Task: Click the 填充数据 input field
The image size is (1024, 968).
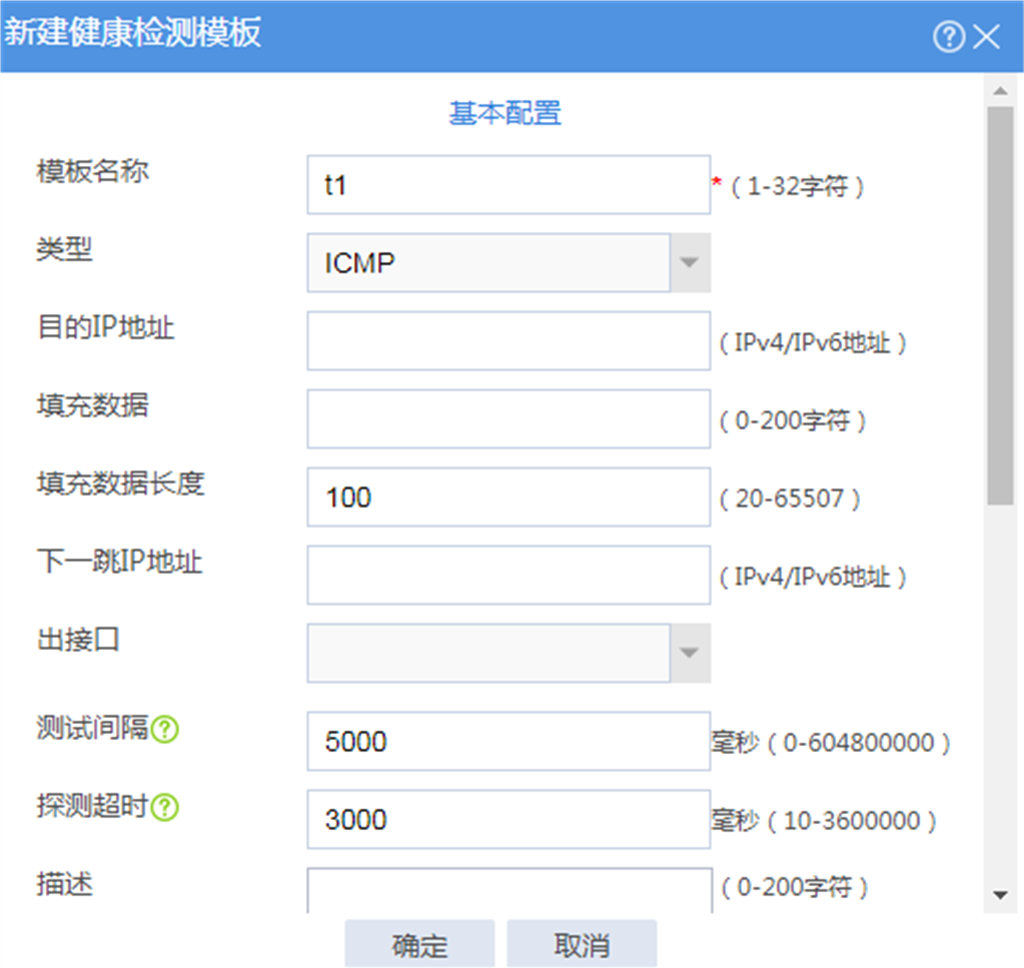Action: [509, 419]
